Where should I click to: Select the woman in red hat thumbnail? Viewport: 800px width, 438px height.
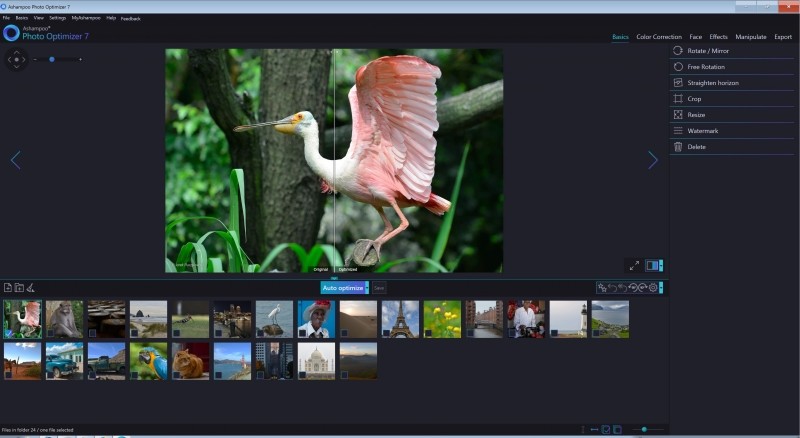[x=316, y=319]
